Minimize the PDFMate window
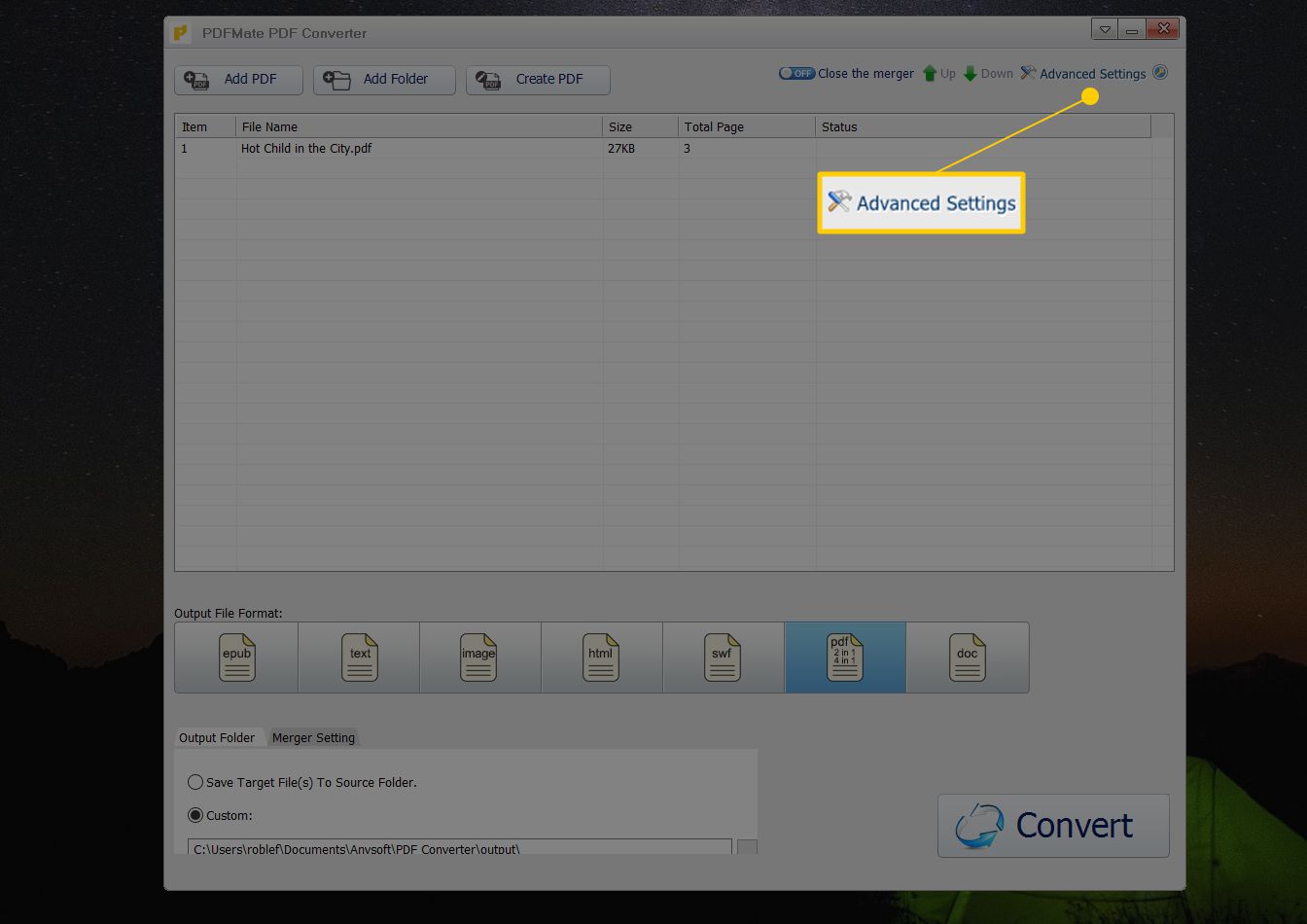 1131,30
